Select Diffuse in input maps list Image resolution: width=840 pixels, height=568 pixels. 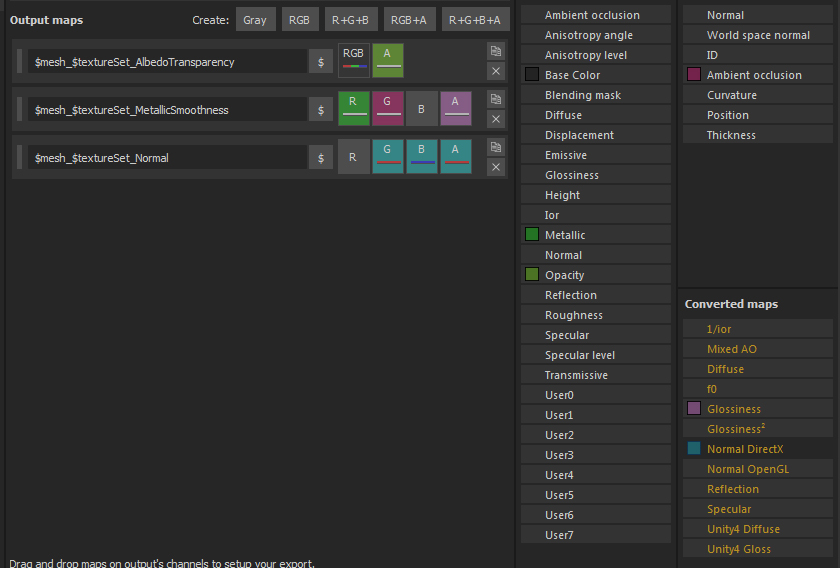click(596, 115)
